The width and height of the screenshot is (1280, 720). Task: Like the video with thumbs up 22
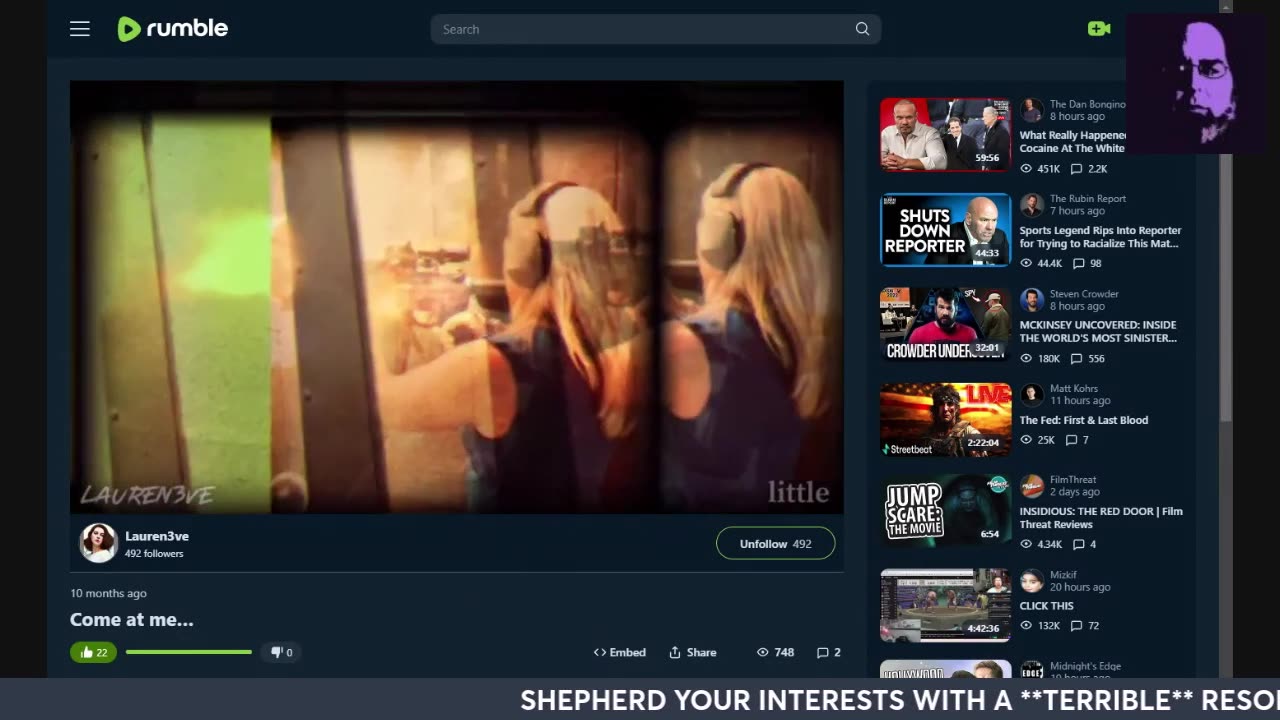point(93,652)
